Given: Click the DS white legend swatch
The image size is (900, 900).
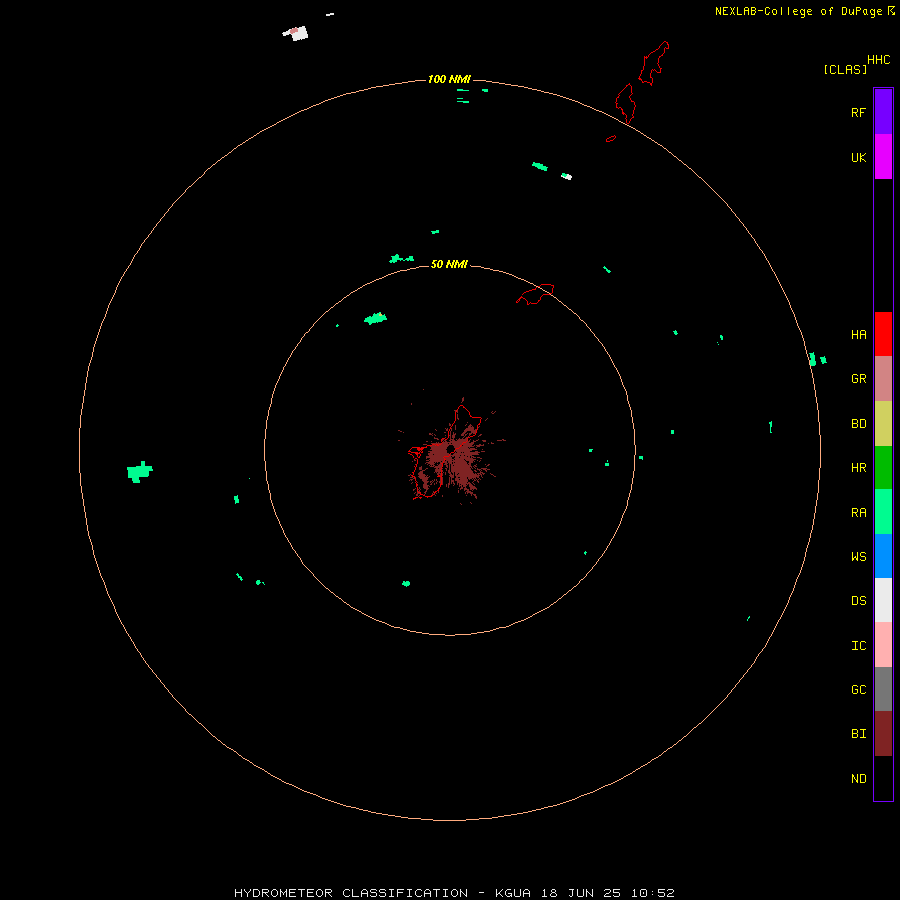Looking at the screenshot, I should [883, 600].
